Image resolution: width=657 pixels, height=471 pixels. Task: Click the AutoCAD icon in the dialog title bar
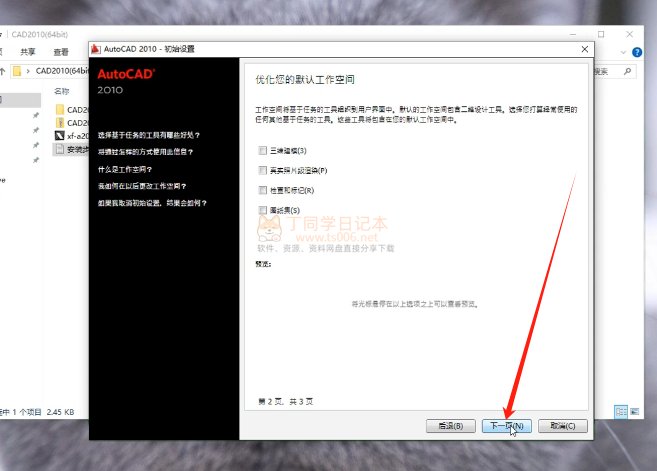[96, 49]
